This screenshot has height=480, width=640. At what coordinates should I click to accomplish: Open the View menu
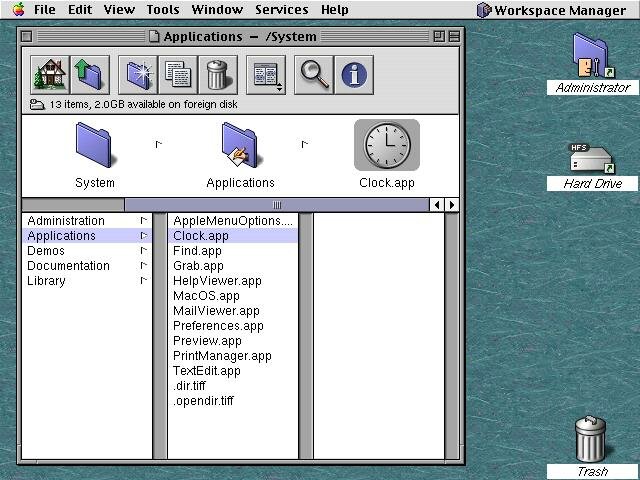tap(119, 9)
